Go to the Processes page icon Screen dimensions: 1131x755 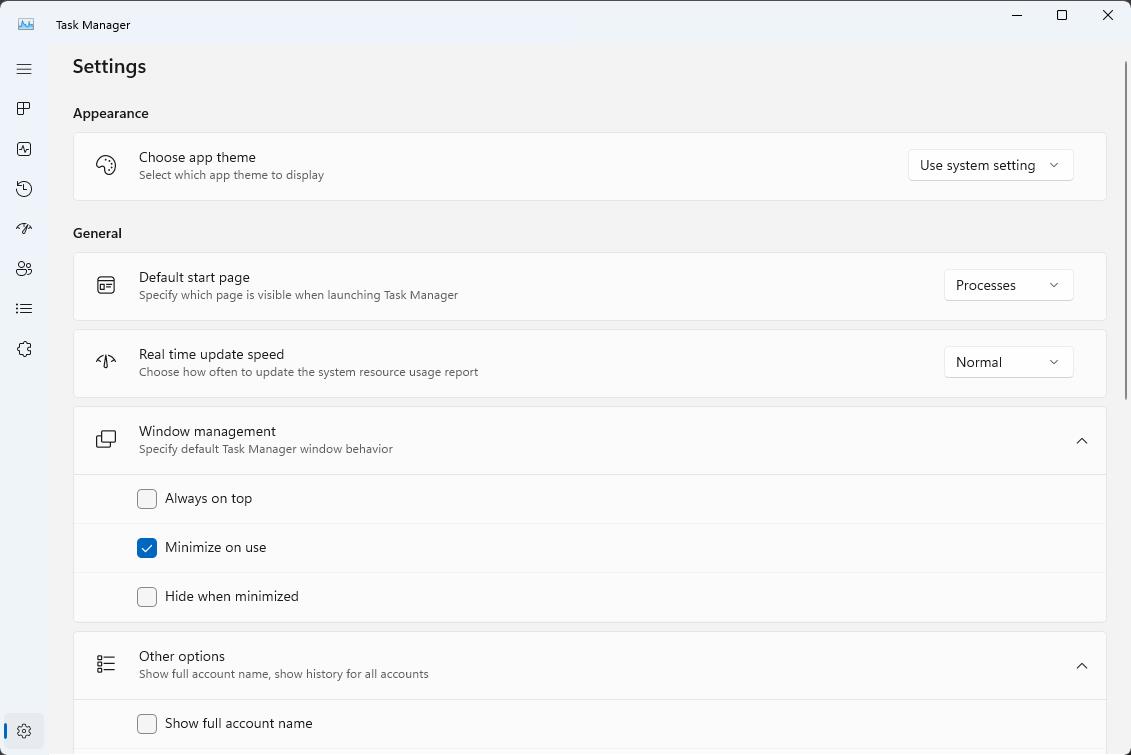24,109
